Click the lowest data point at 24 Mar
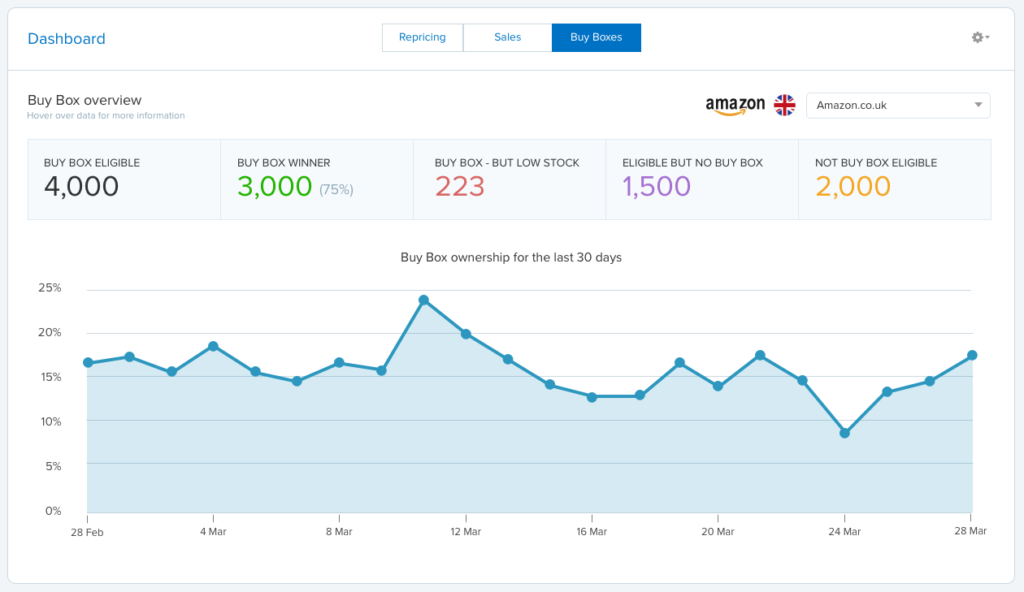 (844, 433)
